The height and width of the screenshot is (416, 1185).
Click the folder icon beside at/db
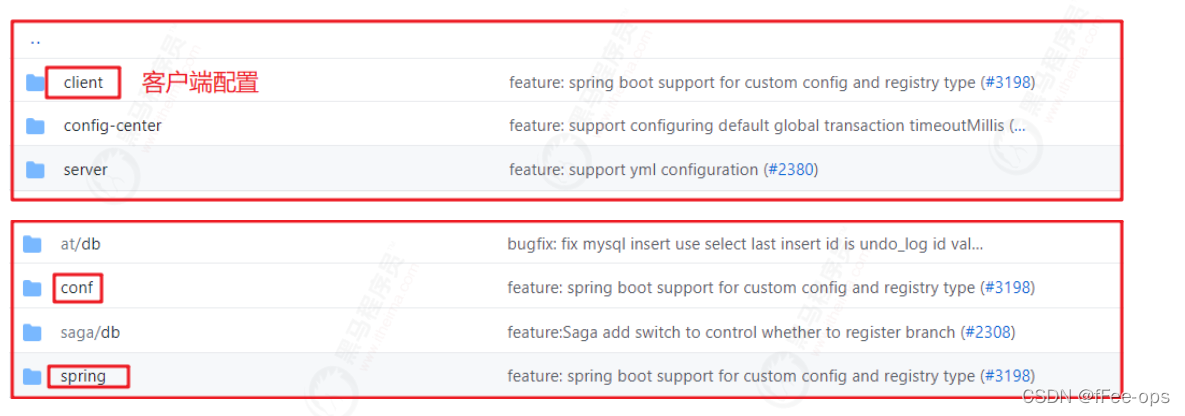click(x=33, y=244)
